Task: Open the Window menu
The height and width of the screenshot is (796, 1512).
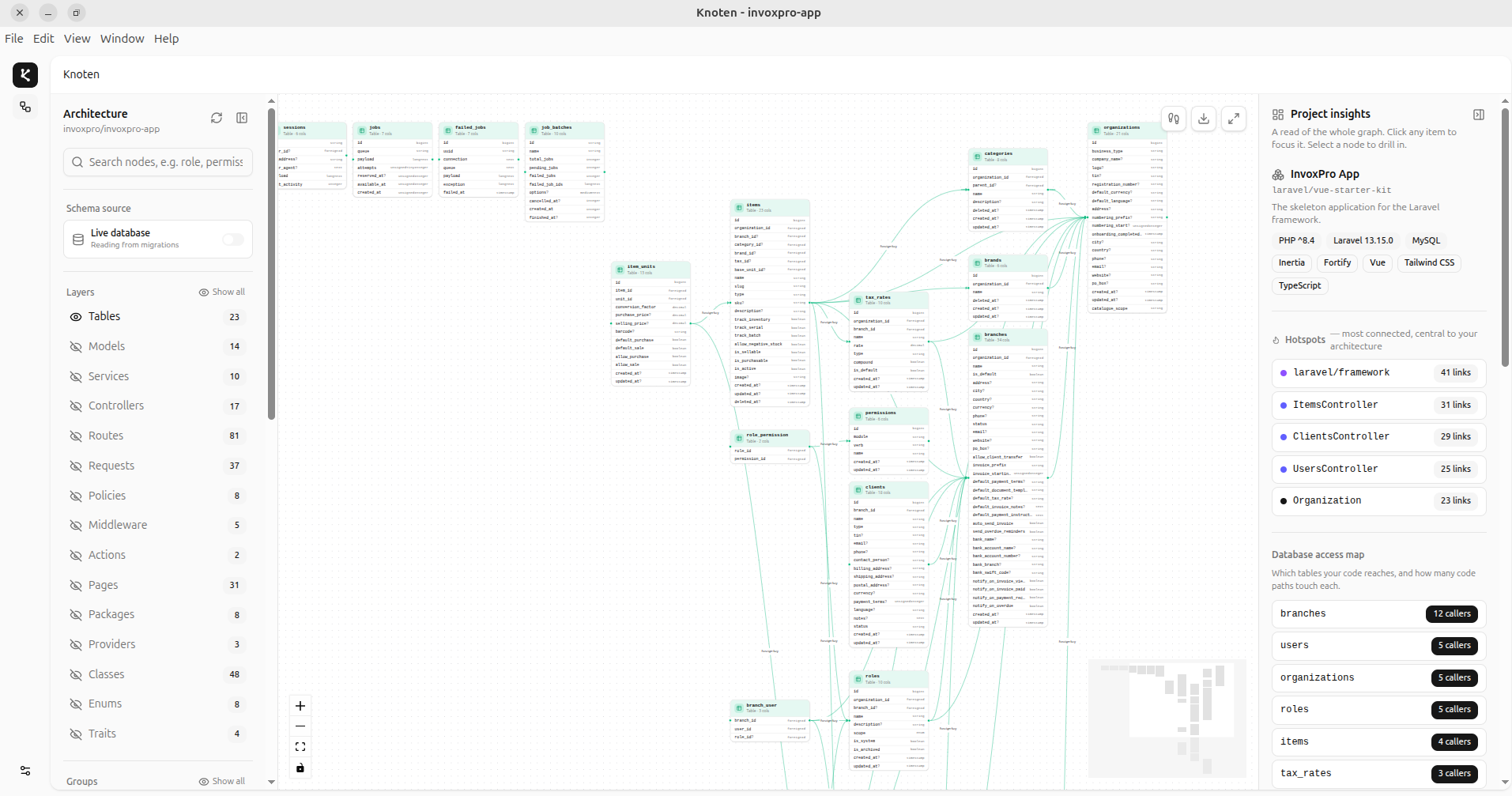Action: tap(122, 39)
